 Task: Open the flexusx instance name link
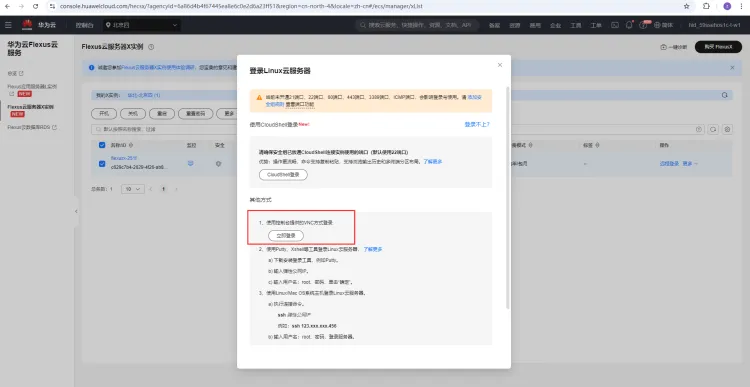(x=124, y=158)
